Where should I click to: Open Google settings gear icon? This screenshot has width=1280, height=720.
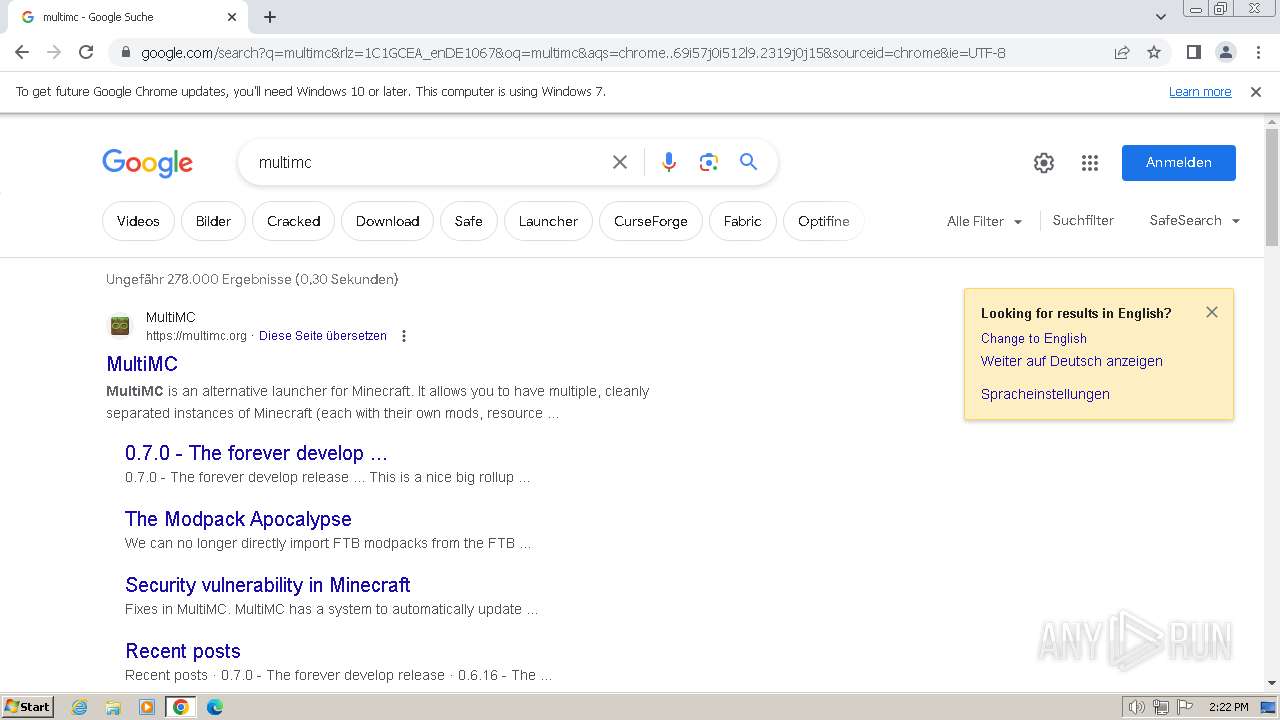1044,163
